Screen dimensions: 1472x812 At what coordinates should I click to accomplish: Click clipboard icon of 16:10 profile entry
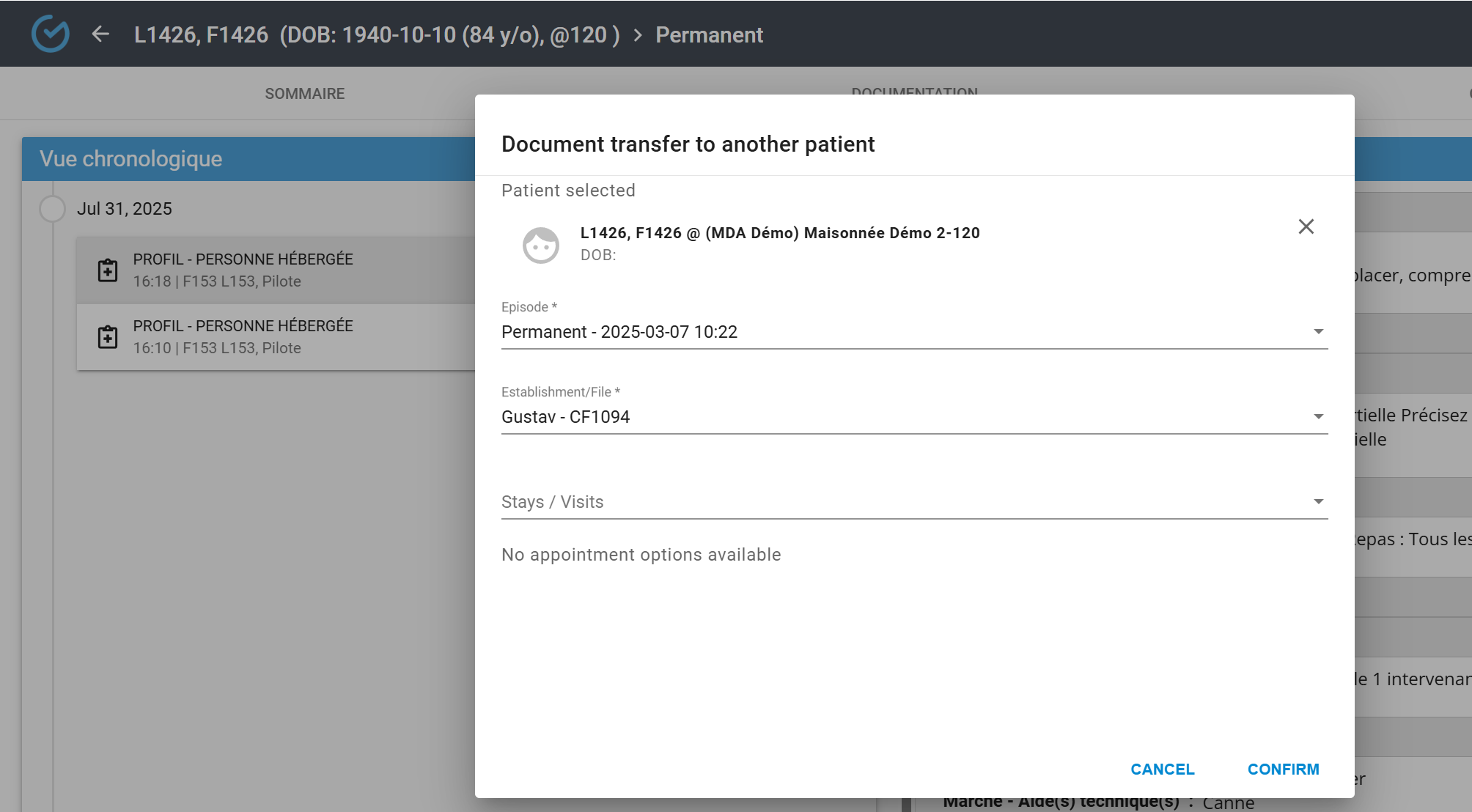click(x=108, y=337)
